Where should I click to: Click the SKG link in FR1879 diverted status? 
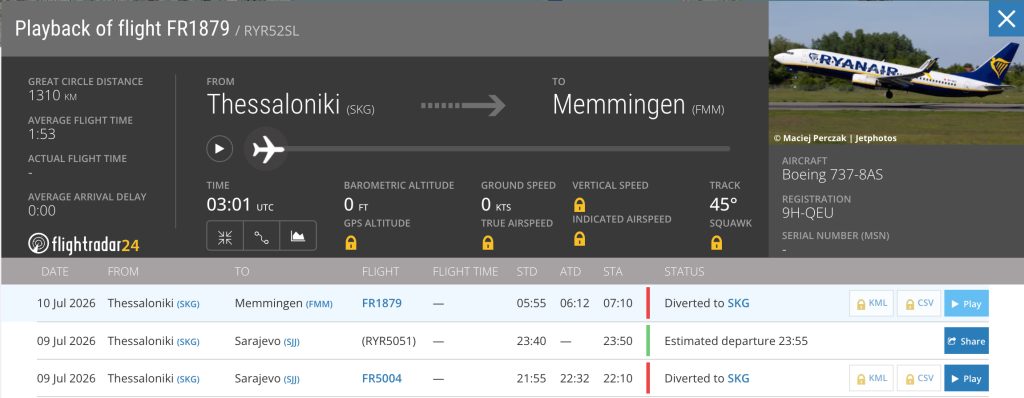click(x=738, y=303)
